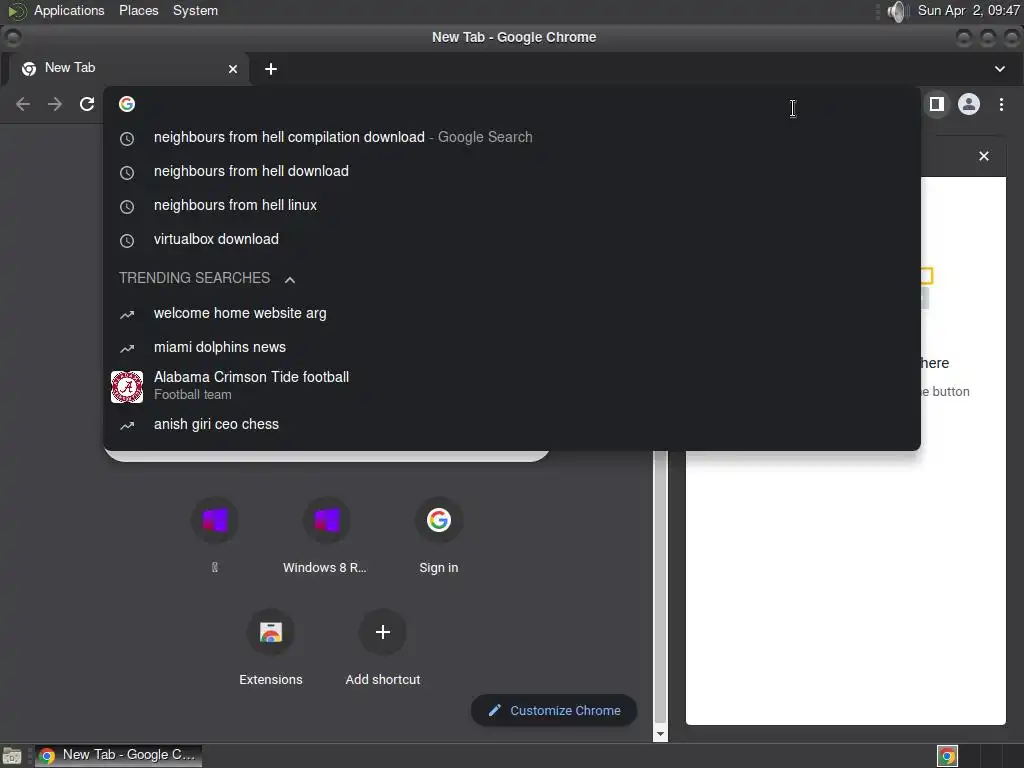Click the page scrollbar down arrow
The height and width of the screenshot is (768, 1024).
[660, 734]
